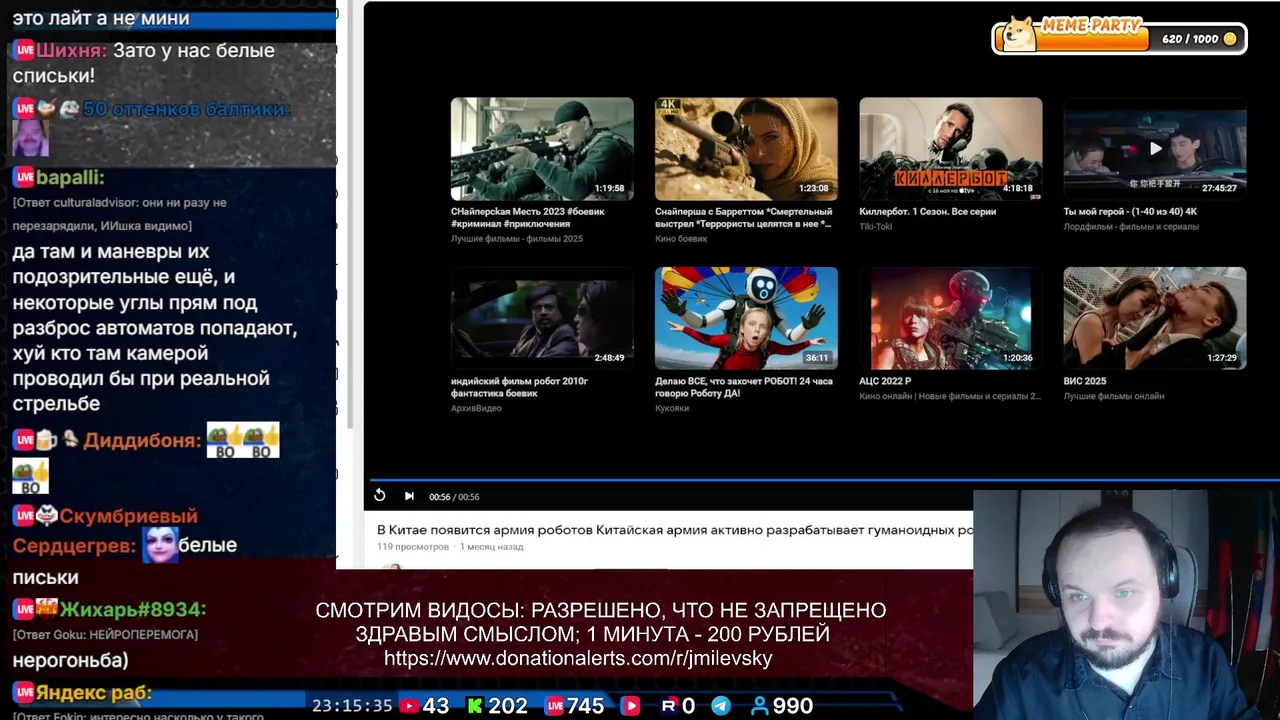
Task: Click the channel name Tiki-Toki
Action: (x=876, y=227)
